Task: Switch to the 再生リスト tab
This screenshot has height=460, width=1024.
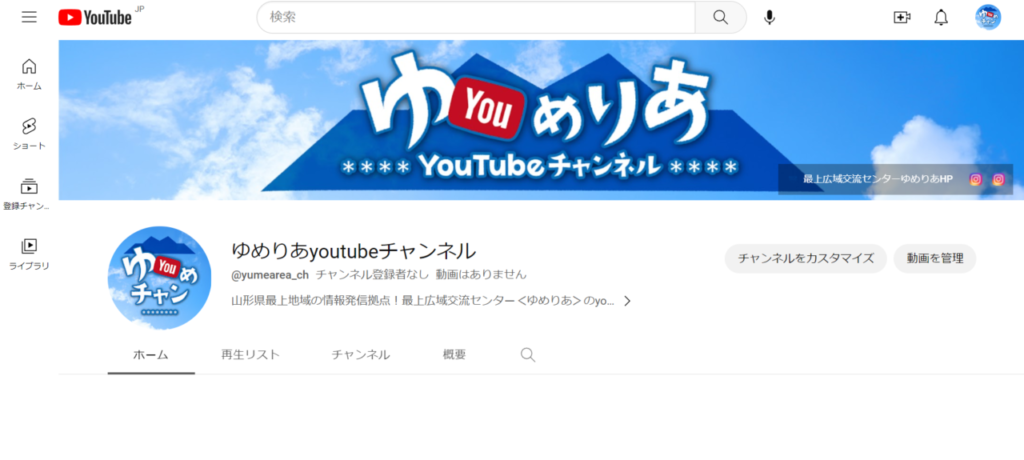Action: click(x=250, y=355)
